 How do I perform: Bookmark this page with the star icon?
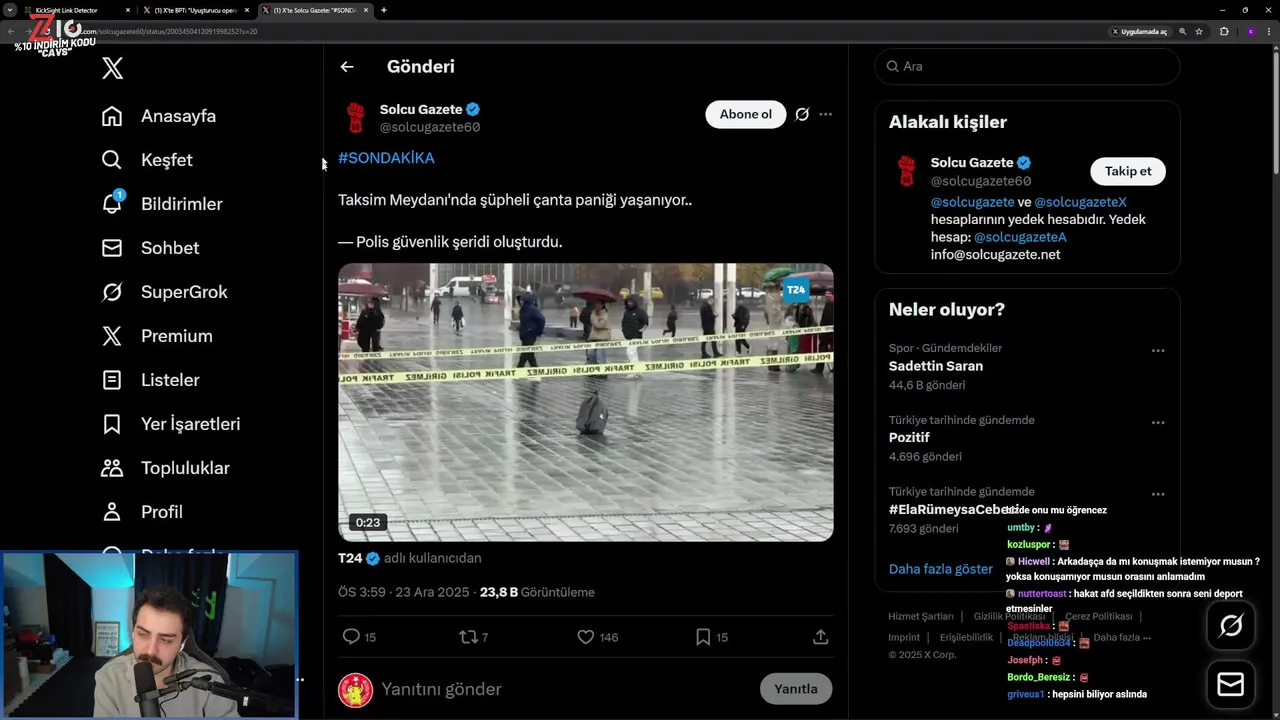click(x=1199, y=31)
